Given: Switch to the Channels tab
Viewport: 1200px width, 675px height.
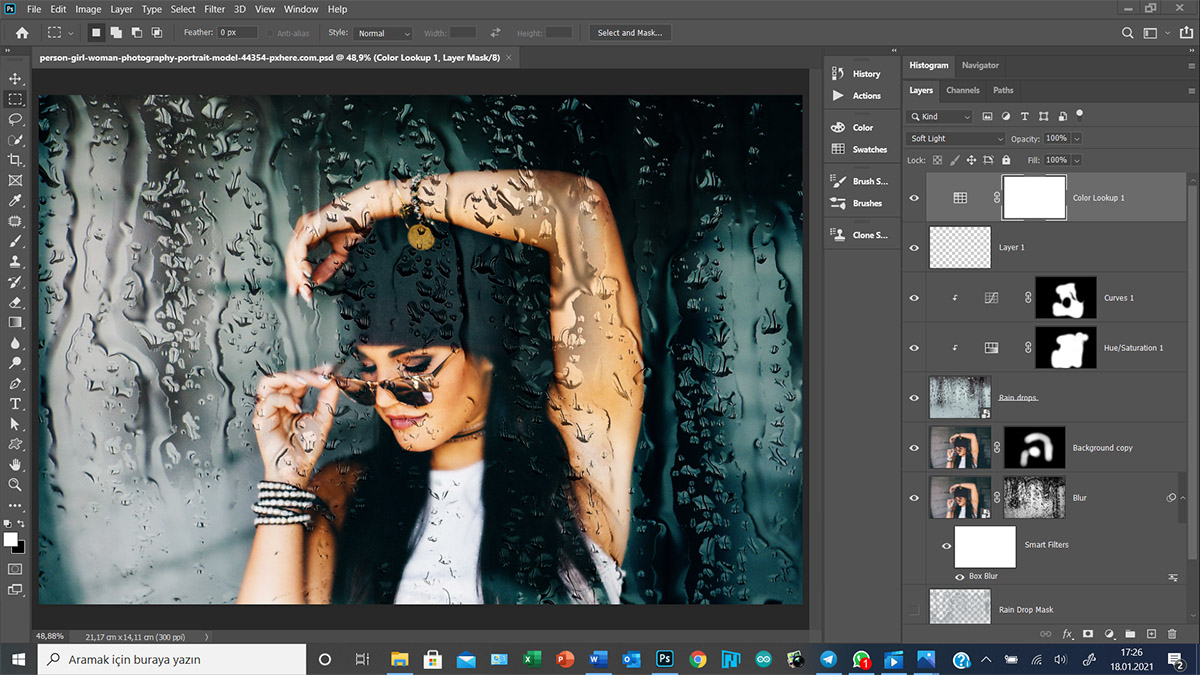Looking at the screenshot, I should 962,91.
